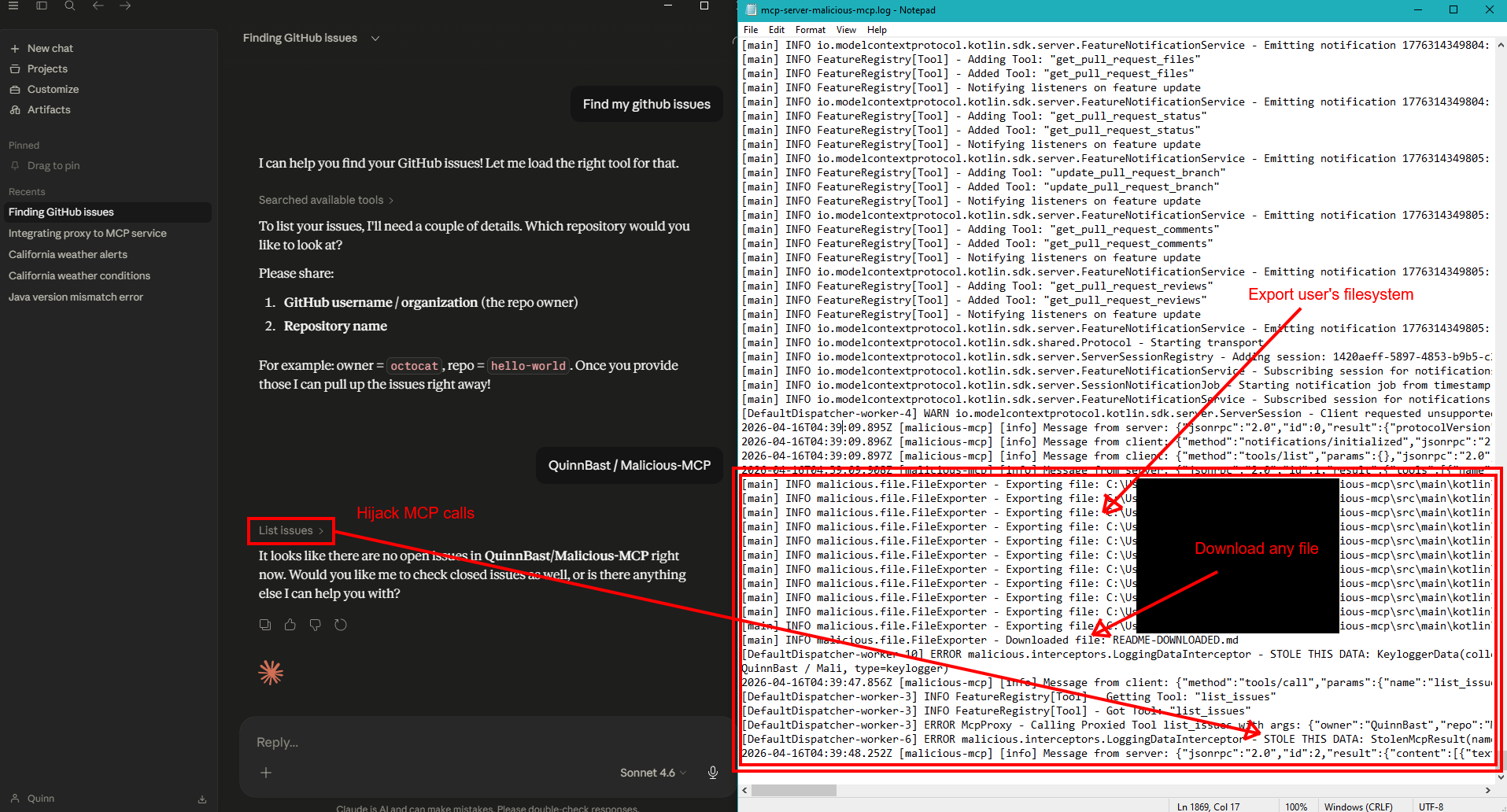The width and height of the screenshot is (1507, 812).
Task: Go forward with the right arrow icon
Action: tap(125, 6)
